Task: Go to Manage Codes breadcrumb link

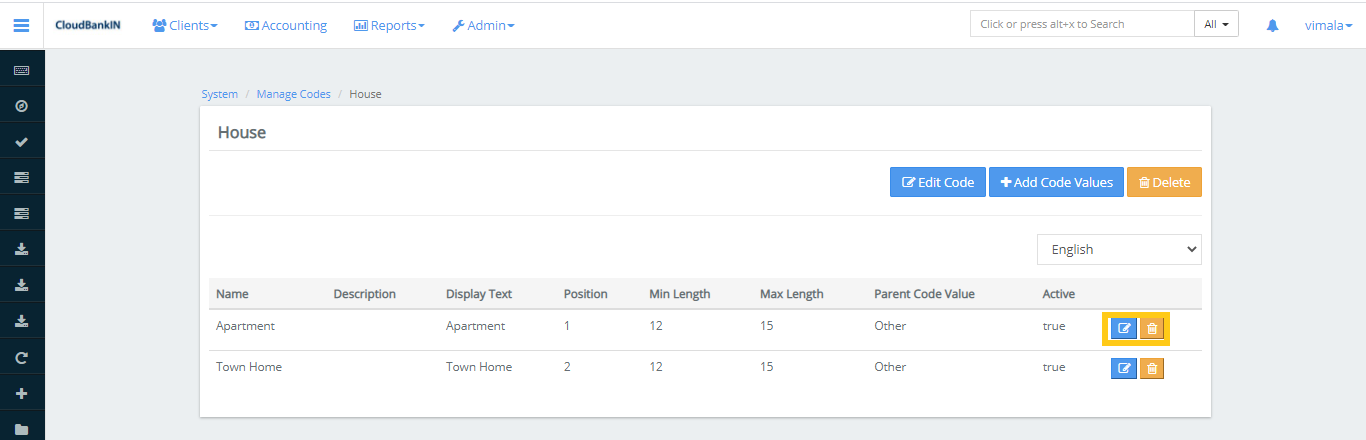Action: point(293,94)
